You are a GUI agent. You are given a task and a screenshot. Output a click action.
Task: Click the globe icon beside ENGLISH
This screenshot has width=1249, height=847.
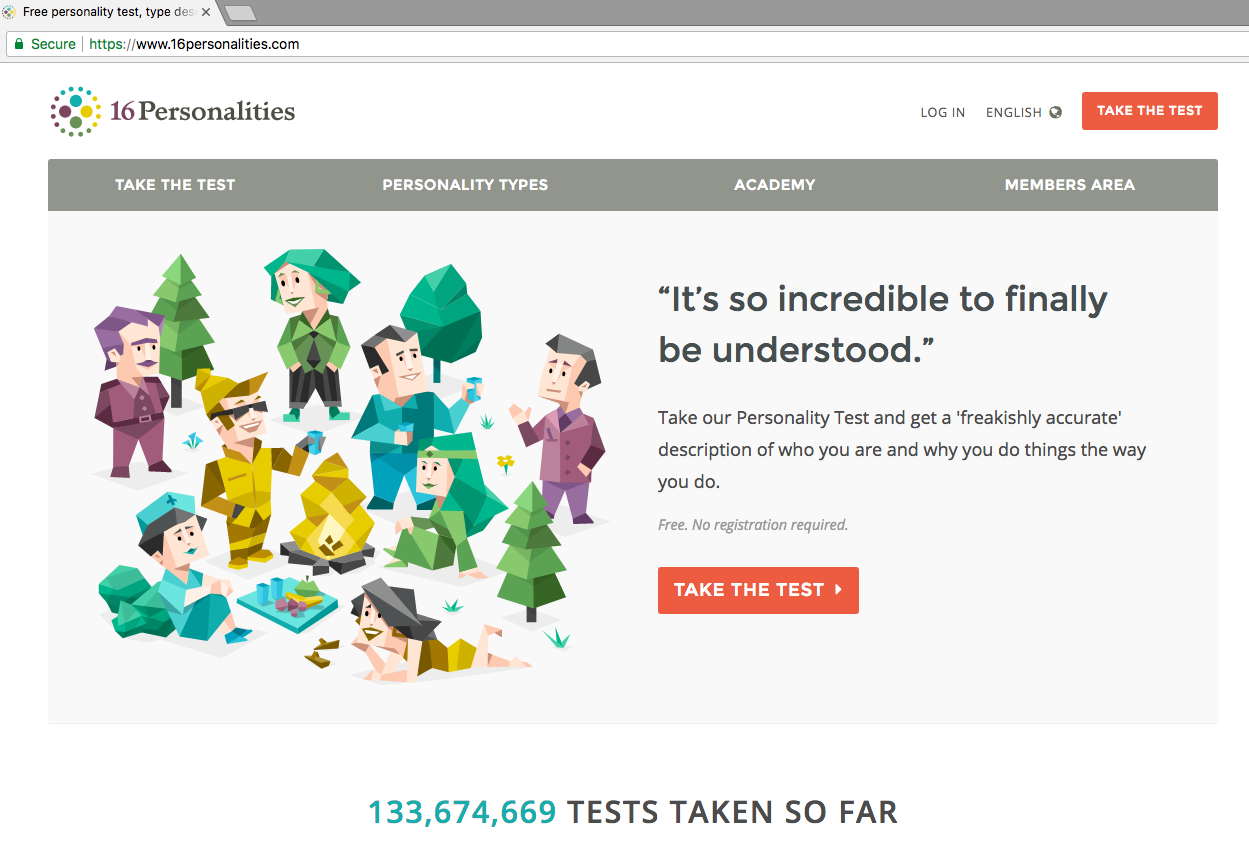coord(1055,112)
